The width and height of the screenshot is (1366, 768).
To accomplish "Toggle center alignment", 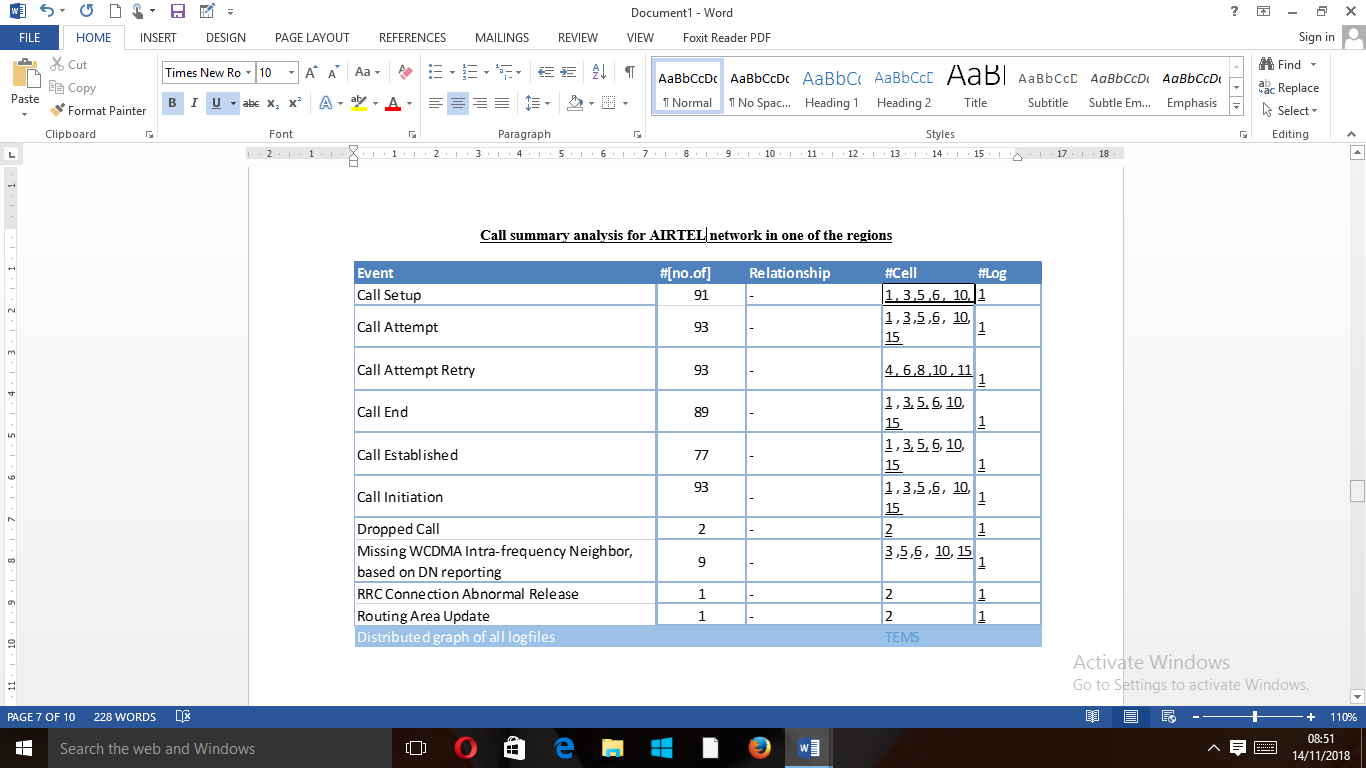I will point(458,103).
